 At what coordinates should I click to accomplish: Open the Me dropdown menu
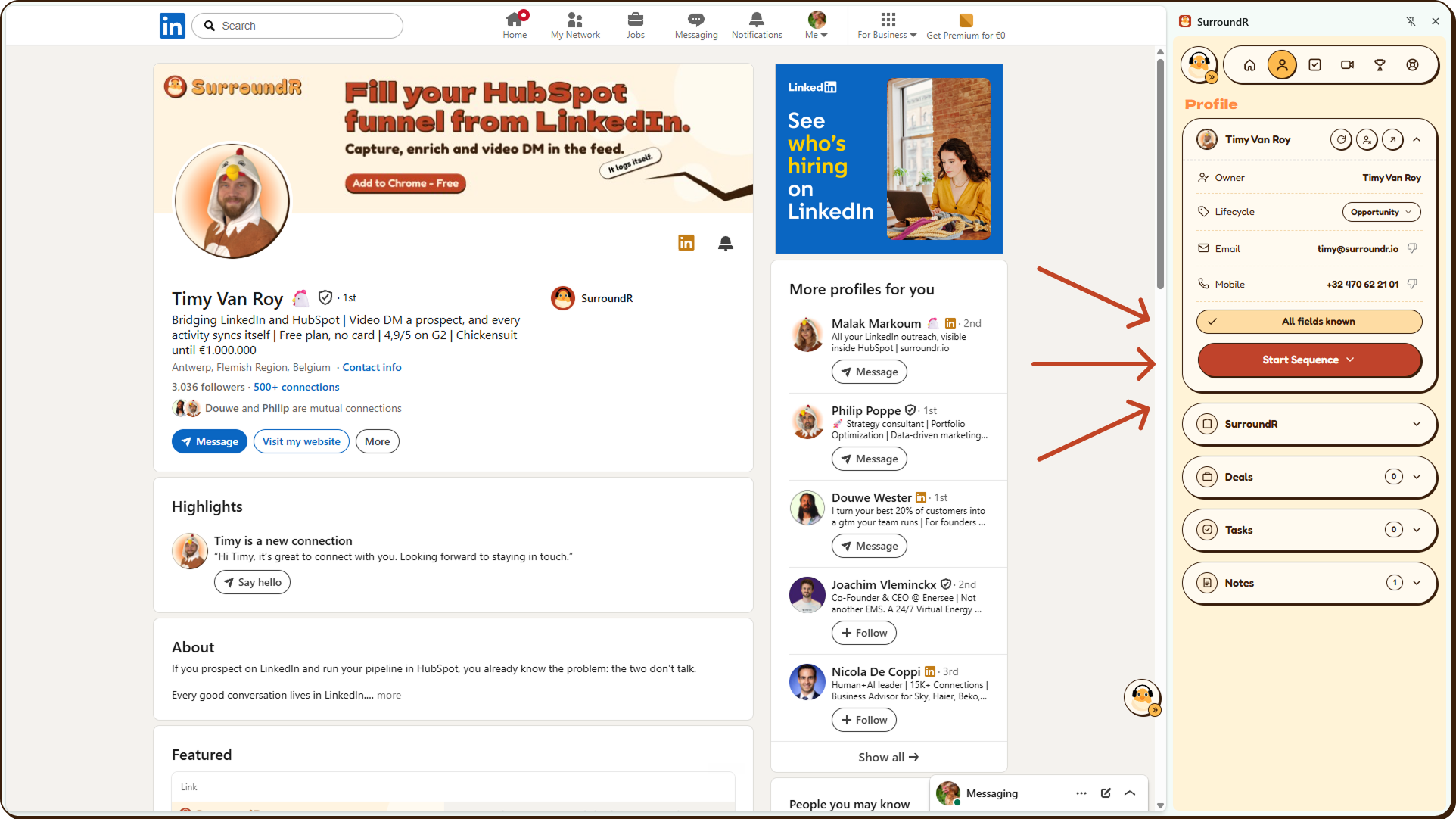[x=817, y=25]
